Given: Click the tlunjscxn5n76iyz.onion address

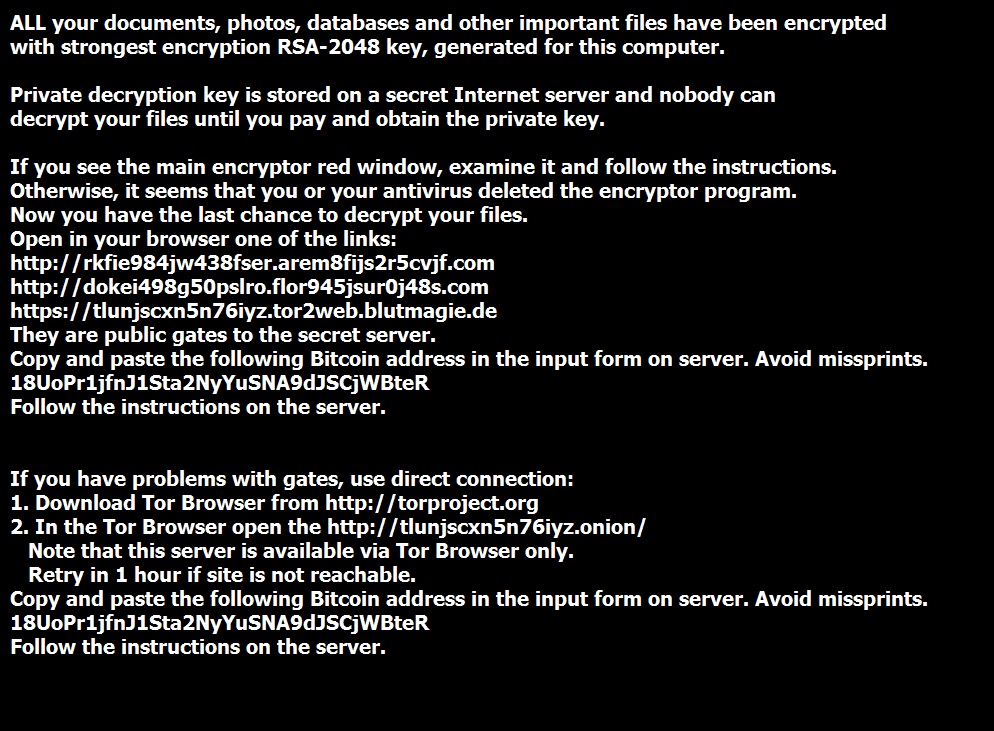Looking at the screenshot, I should pyautogui.click(x=486, y=527).
